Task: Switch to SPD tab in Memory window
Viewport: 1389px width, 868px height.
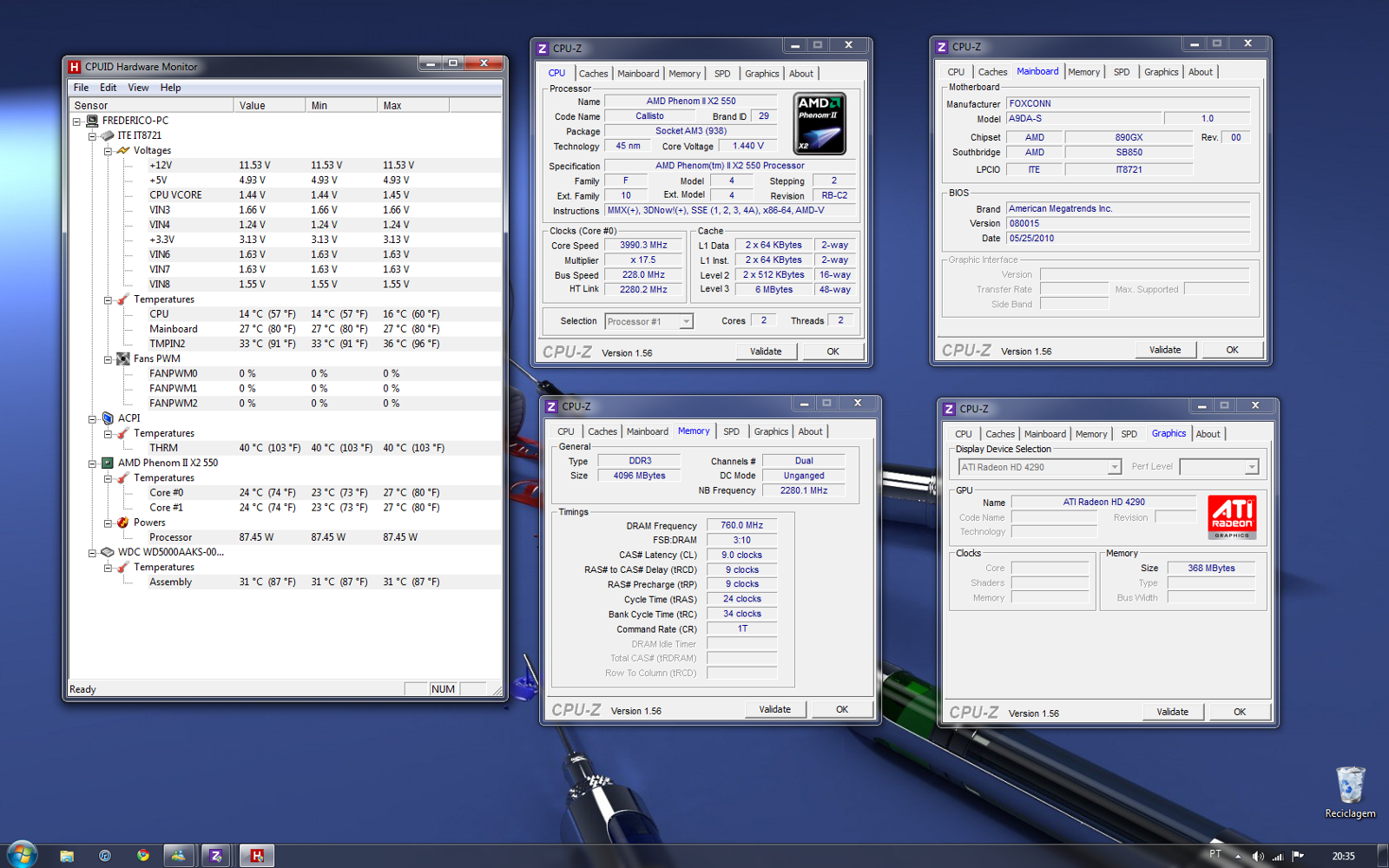Action: coord(732,431)
